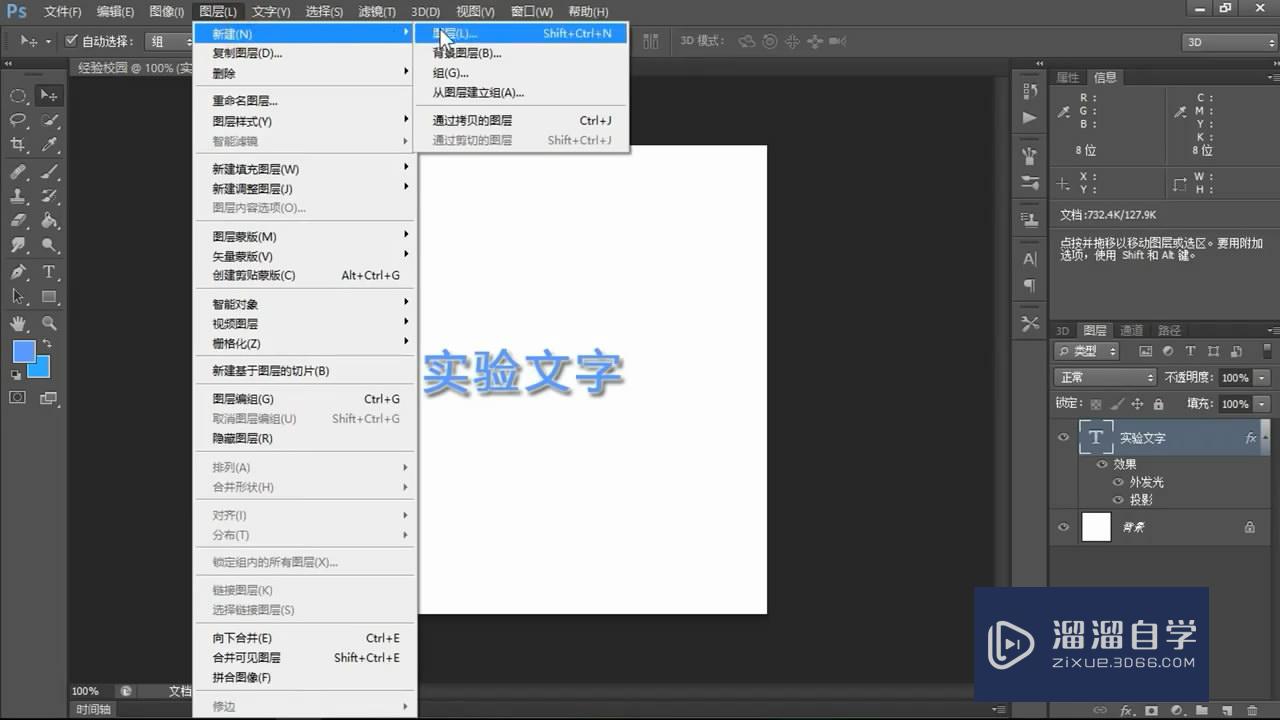
Task: Click the background color swatch
Action: 41,370
